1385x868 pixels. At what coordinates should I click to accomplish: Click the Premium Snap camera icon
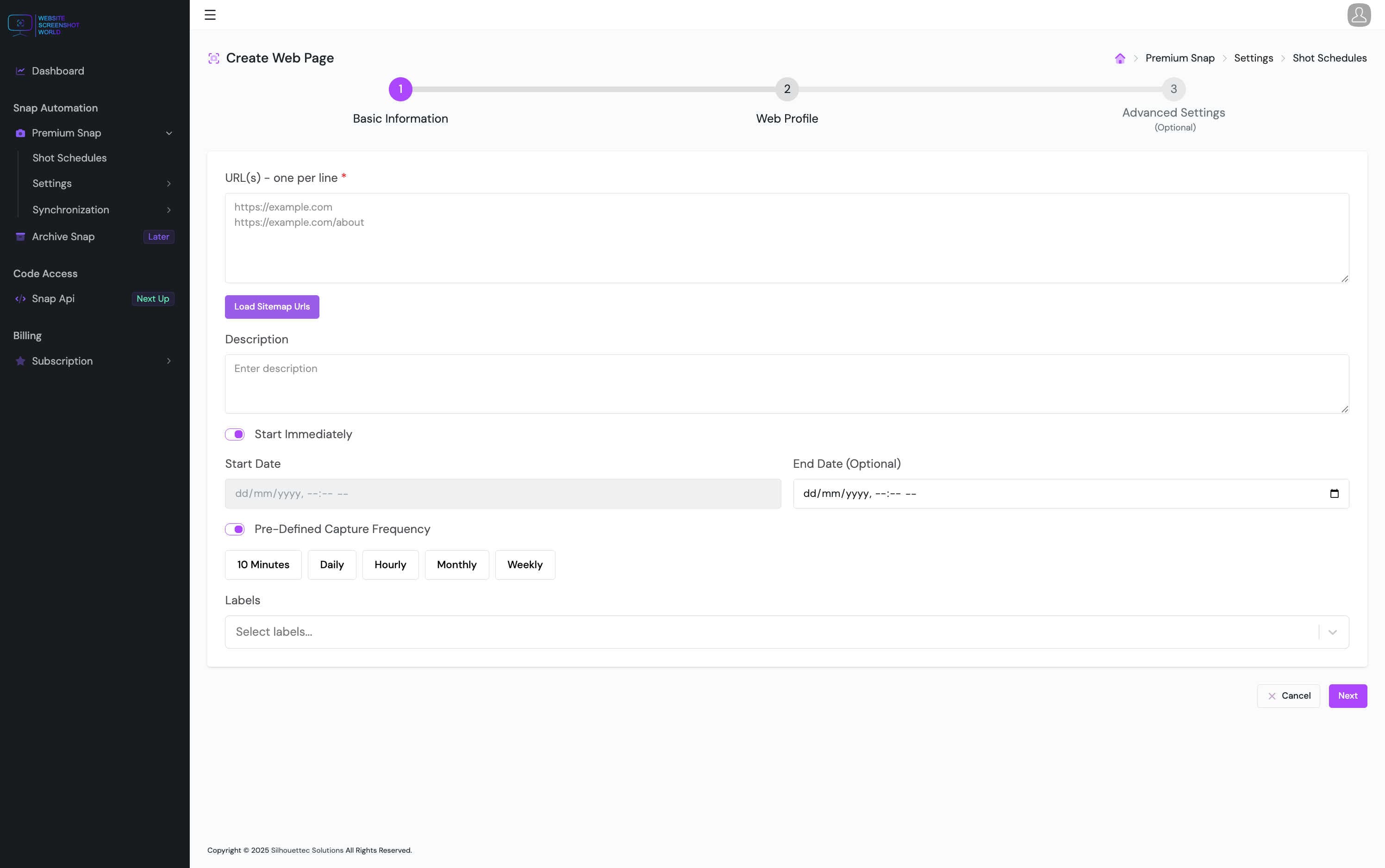(x=21, y=133)
